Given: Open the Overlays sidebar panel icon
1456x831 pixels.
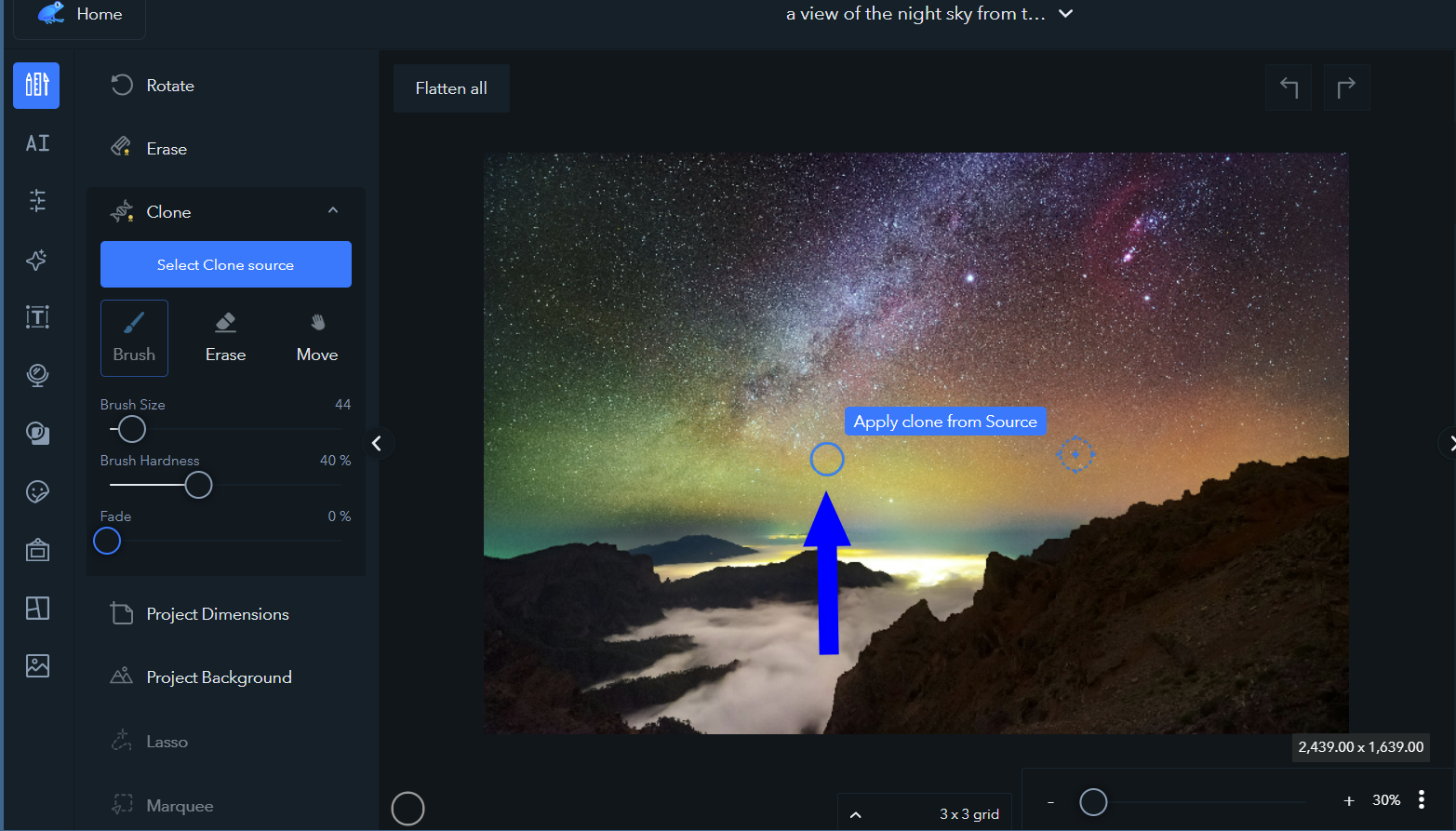Looking at the screenshot, I should coord(37,434).
